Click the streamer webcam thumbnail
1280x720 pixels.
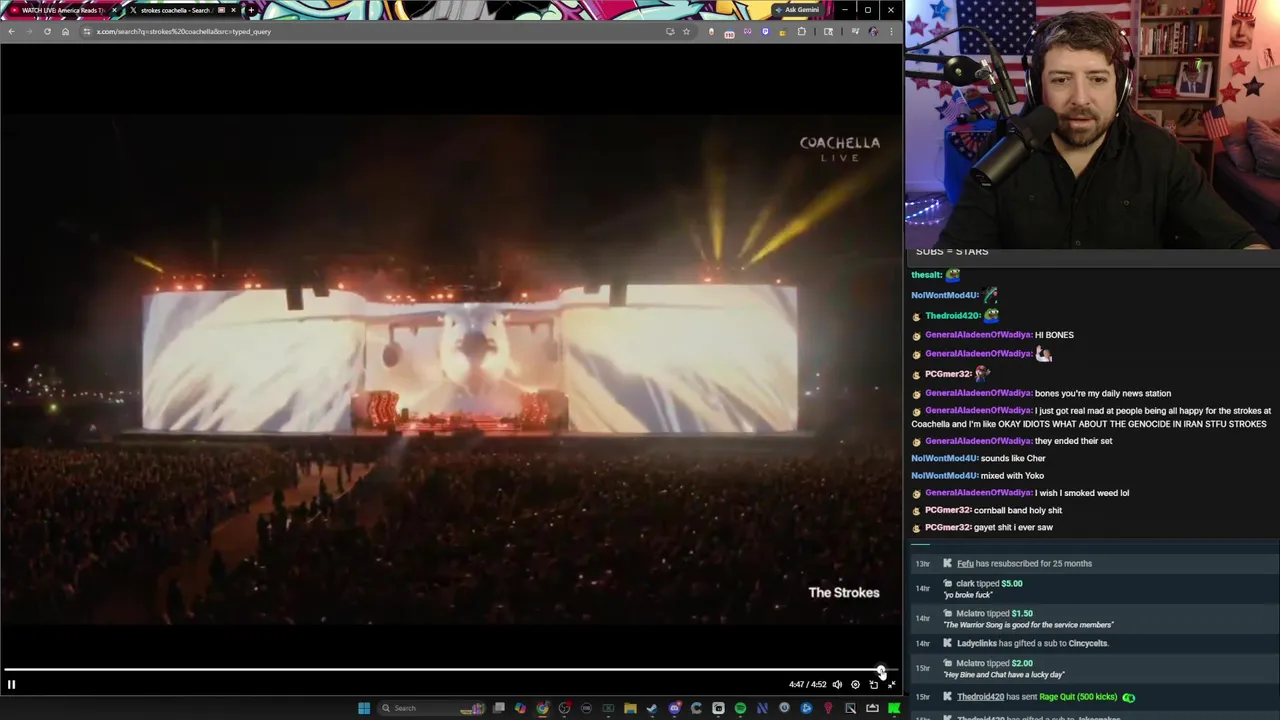tap(1092, 124)
